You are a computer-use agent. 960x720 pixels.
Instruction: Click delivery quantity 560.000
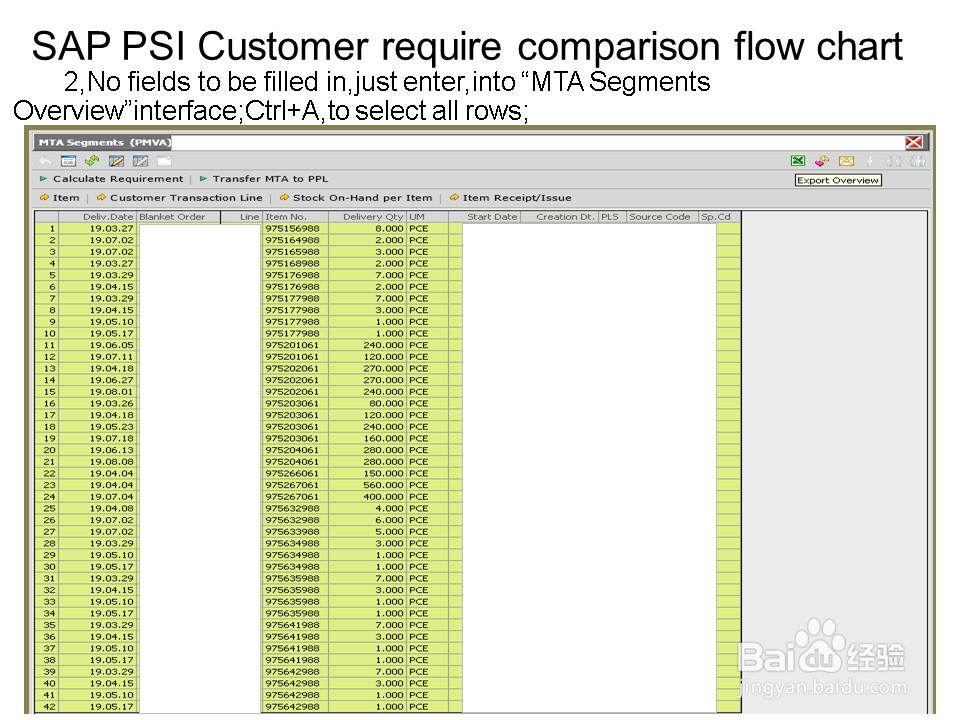point(367,485)
